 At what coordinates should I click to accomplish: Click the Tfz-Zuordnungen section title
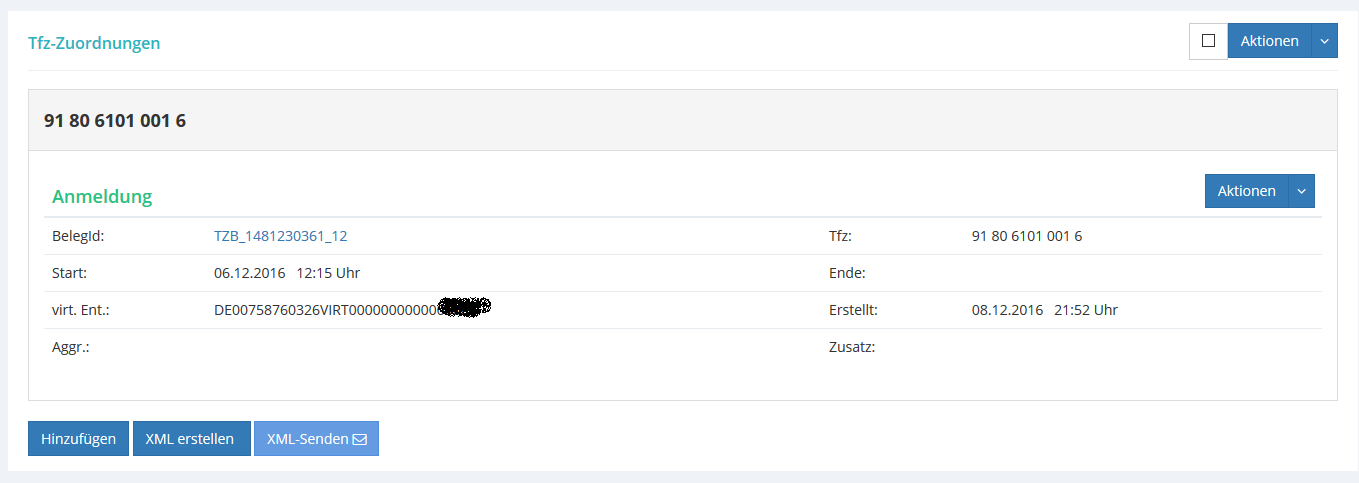tap(94, 43)
